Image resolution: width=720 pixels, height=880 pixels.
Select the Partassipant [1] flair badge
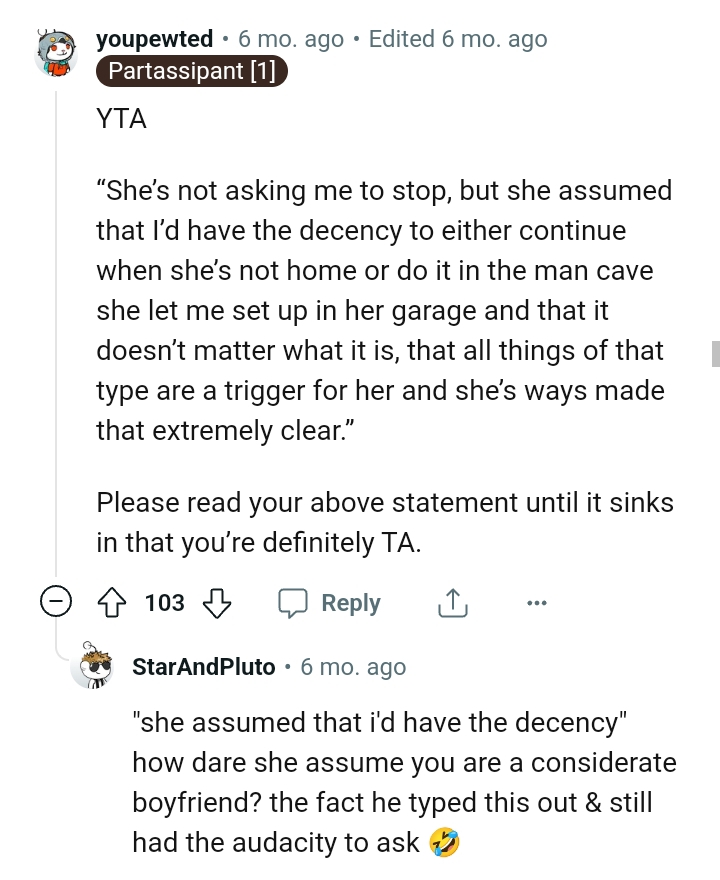(191, 71)
